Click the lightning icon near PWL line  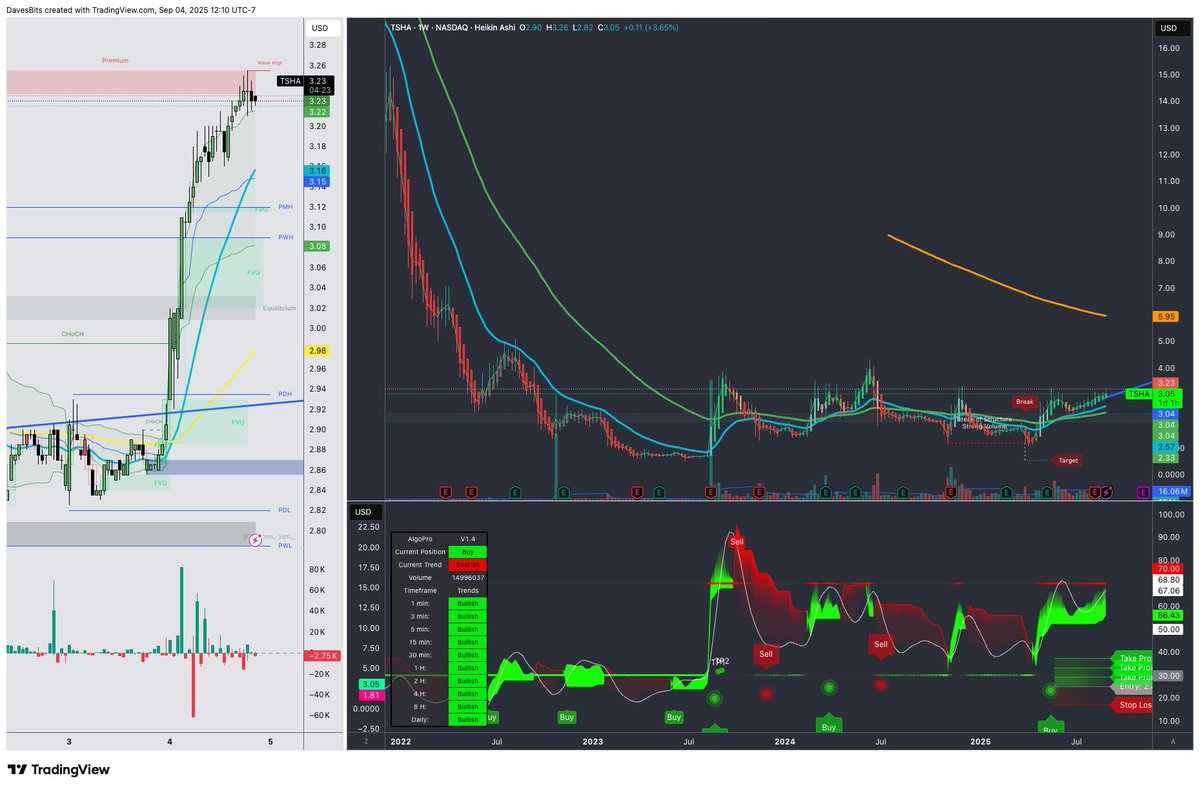coord(255,539)
